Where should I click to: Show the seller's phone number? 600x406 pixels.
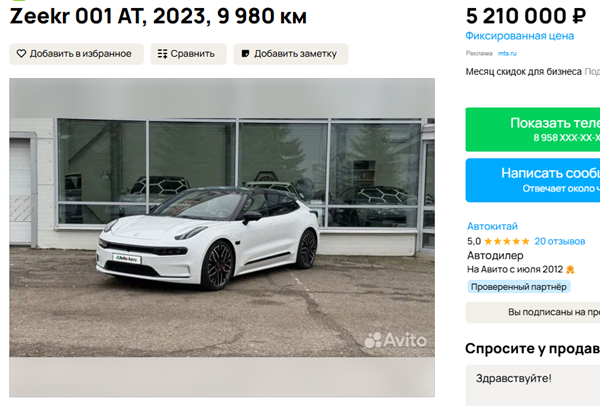(x=533, y=129)
